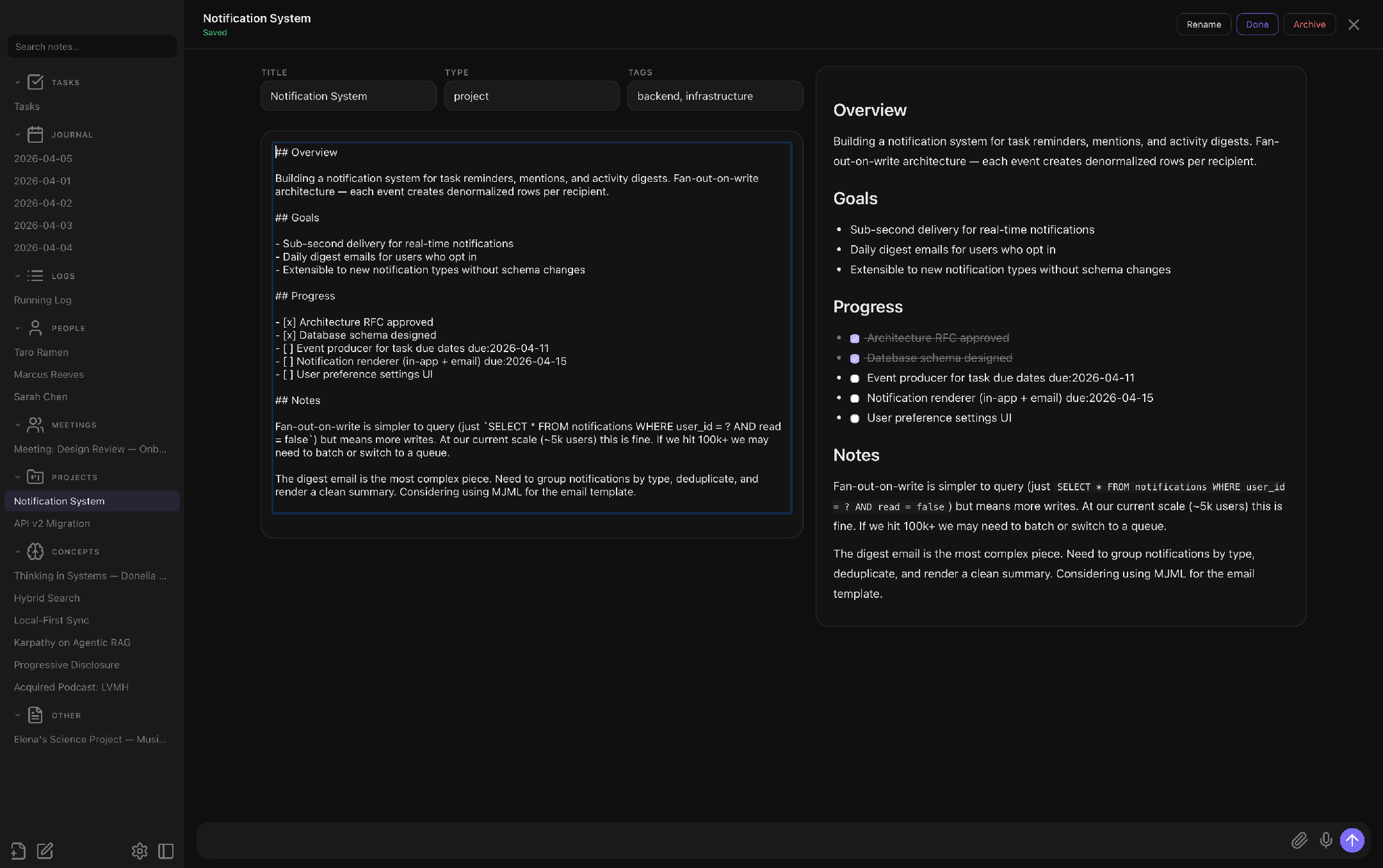Open Taro Ramen person note

click(92, 352)
